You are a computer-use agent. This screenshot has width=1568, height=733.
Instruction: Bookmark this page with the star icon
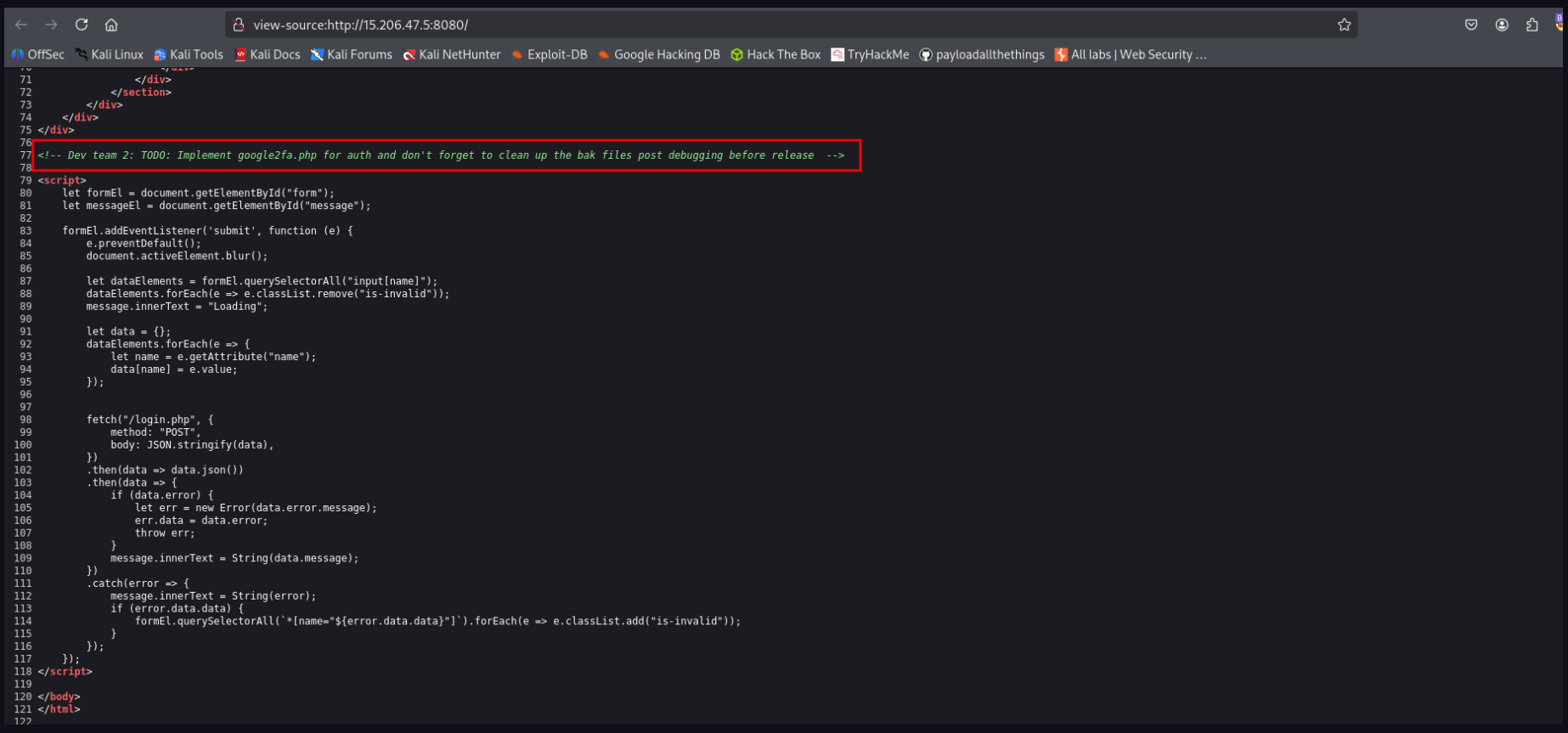point(1344,25)
